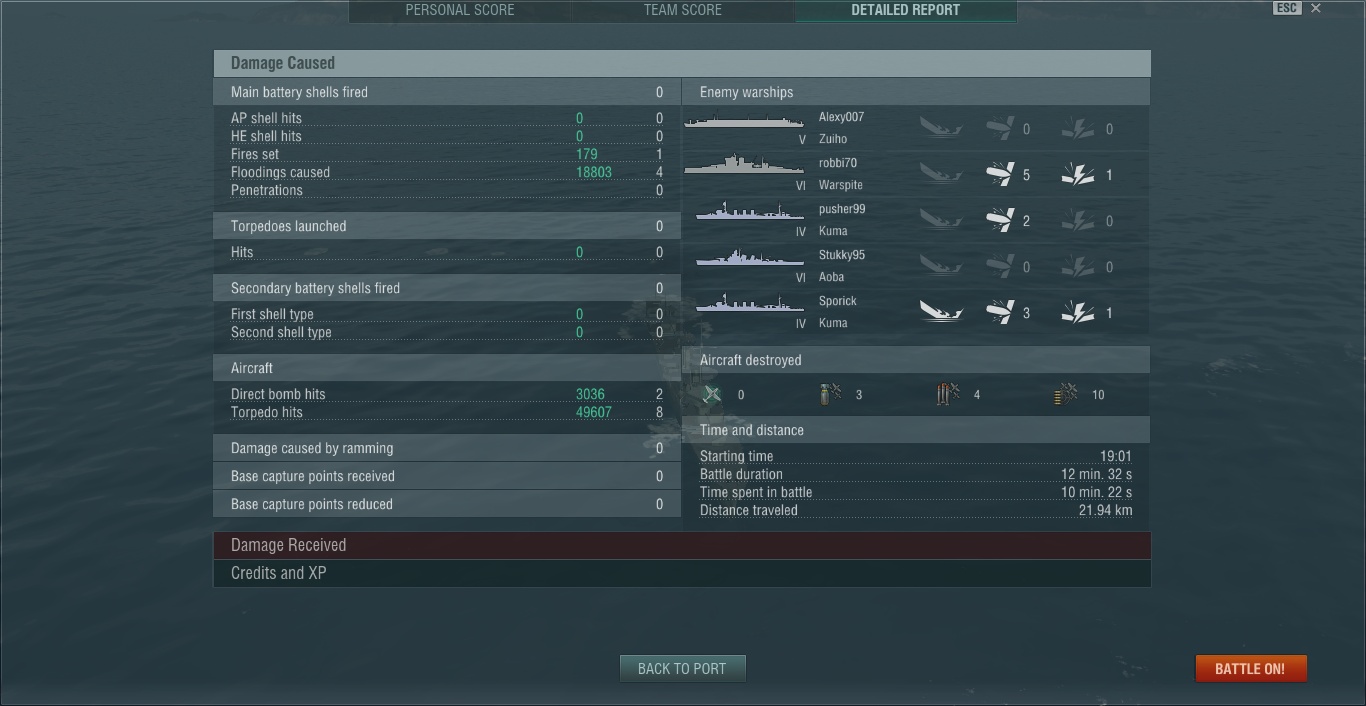Click pusher99 Kuma torpedo hit icon

(x=999, y=221)
